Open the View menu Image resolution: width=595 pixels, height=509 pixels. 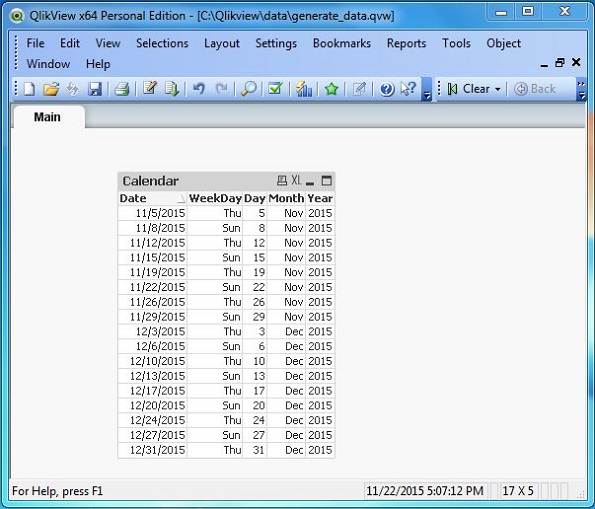[108, 43]
